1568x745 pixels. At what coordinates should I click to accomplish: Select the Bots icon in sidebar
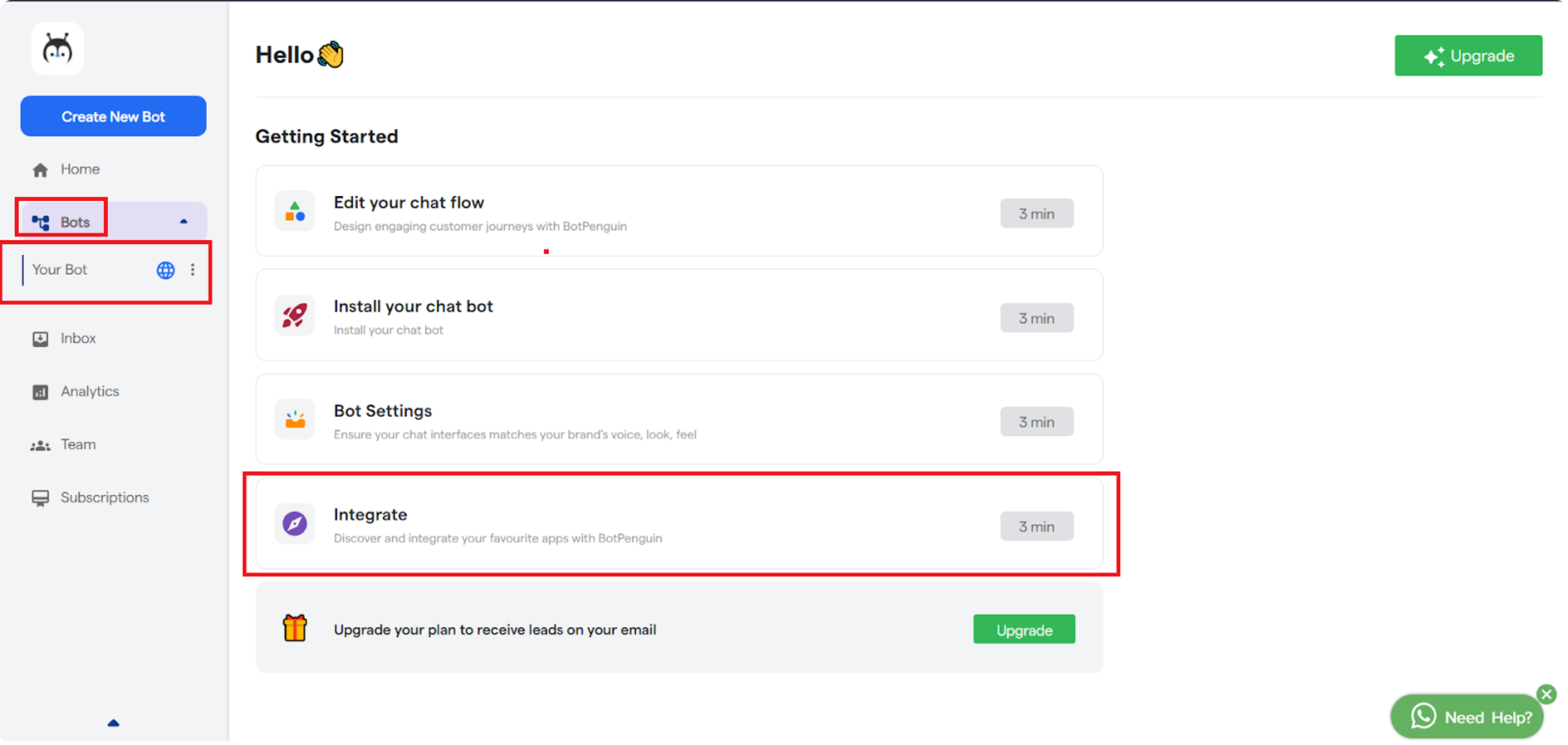[x=41, y=220]
